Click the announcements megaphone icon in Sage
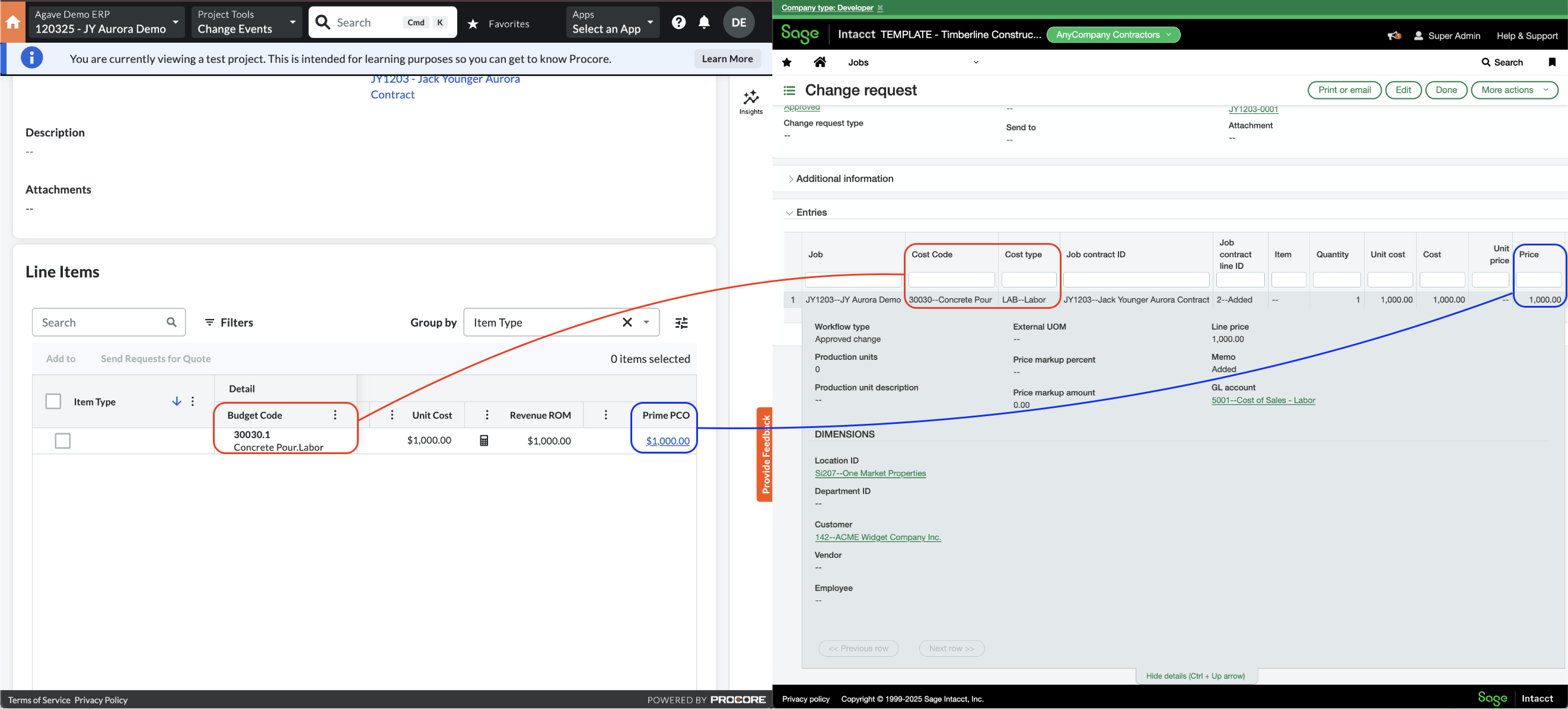 click(x=1394, y=36)
